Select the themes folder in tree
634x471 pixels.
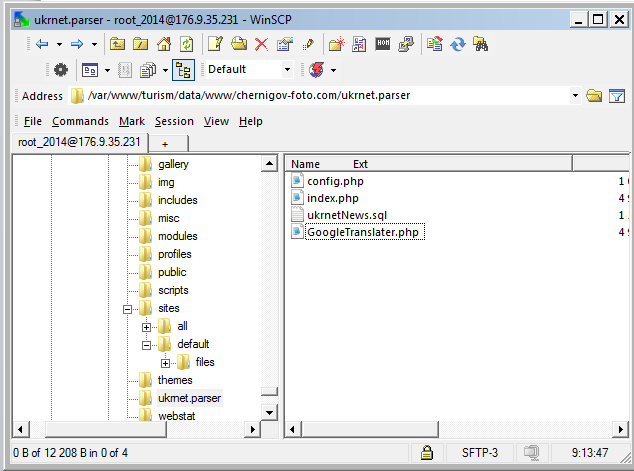click(x=175, y=380)
